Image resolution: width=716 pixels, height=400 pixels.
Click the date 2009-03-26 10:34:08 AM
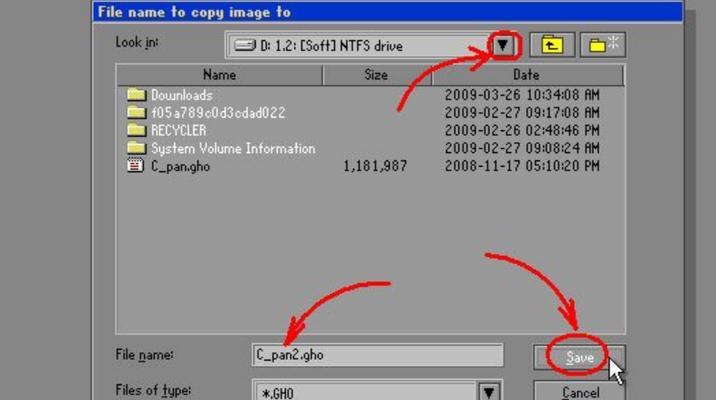coord(522,95)
